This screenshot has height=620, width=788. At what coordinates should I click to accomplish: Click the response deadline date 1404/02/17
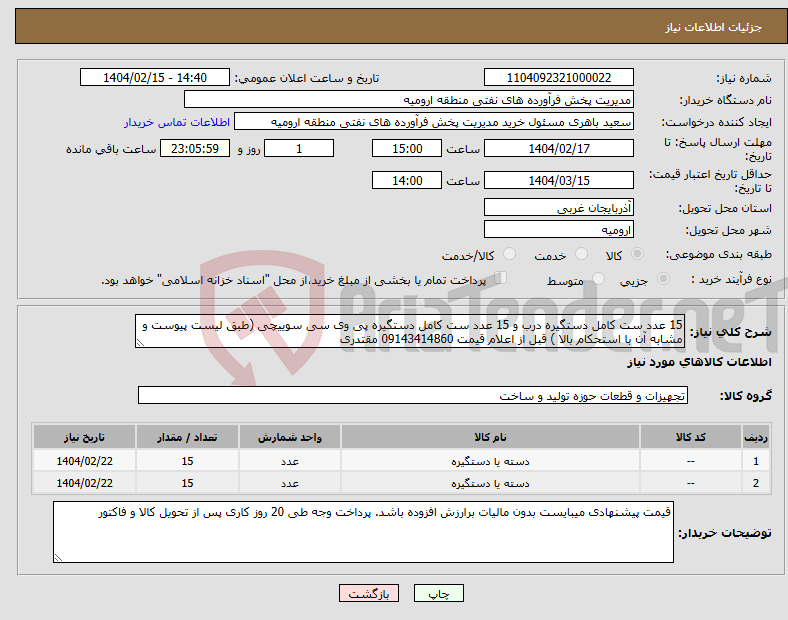pos(558,148)
